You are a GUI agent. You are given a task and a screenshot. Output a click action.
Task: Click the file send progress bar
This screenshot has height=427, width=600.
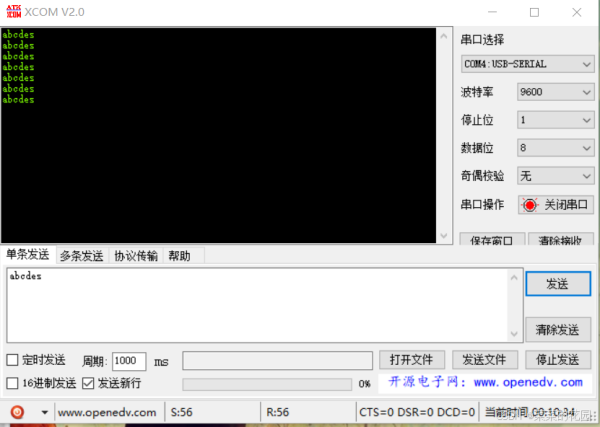[x=267, y=384]
